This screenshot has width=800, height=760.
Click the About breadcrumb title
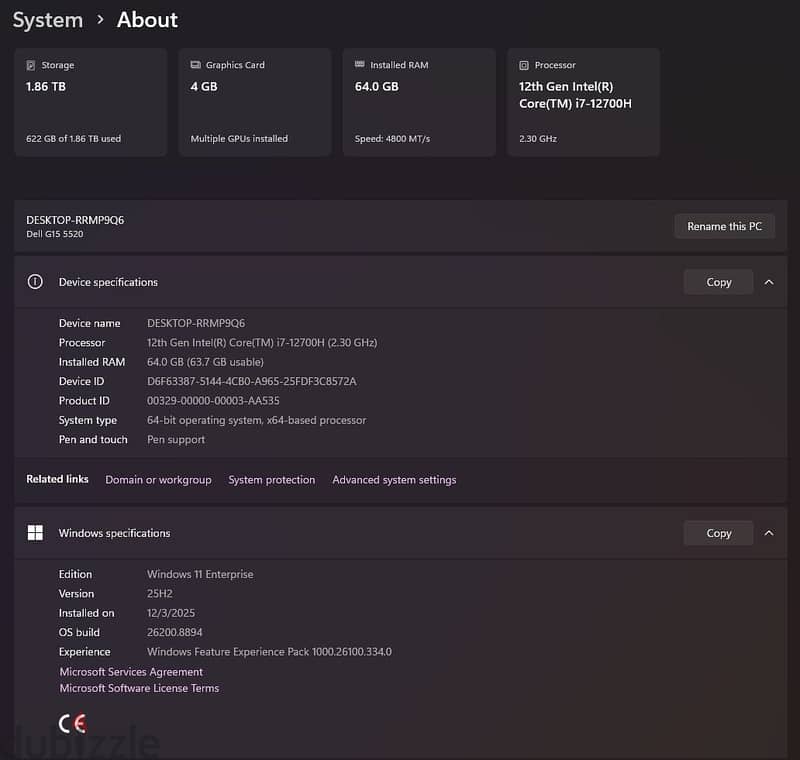147,20
